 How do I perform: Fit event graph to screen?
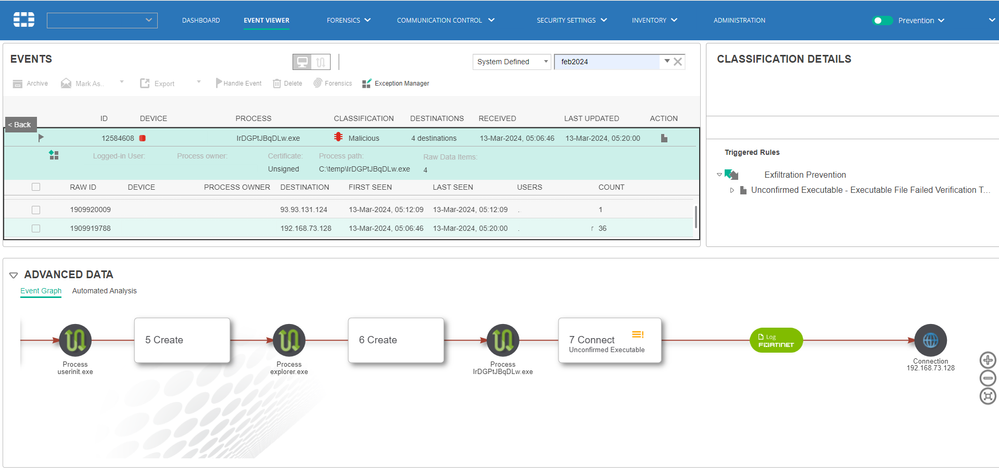tap(988, 396)
